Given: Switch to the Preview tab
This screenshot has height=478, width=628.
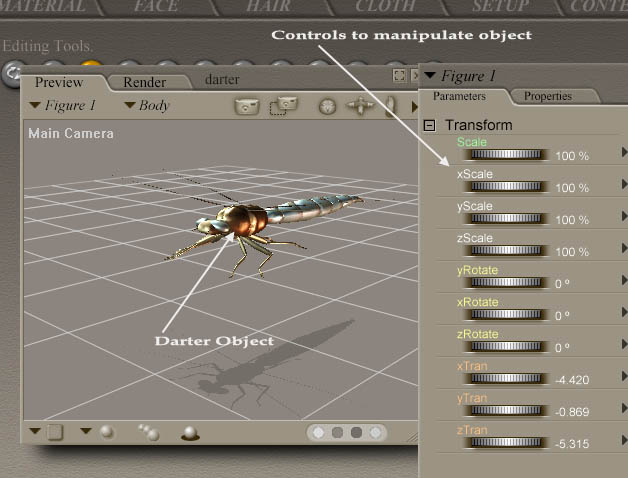Looking at the screenshot, I should pyautogui.click(x=59, y=82).
